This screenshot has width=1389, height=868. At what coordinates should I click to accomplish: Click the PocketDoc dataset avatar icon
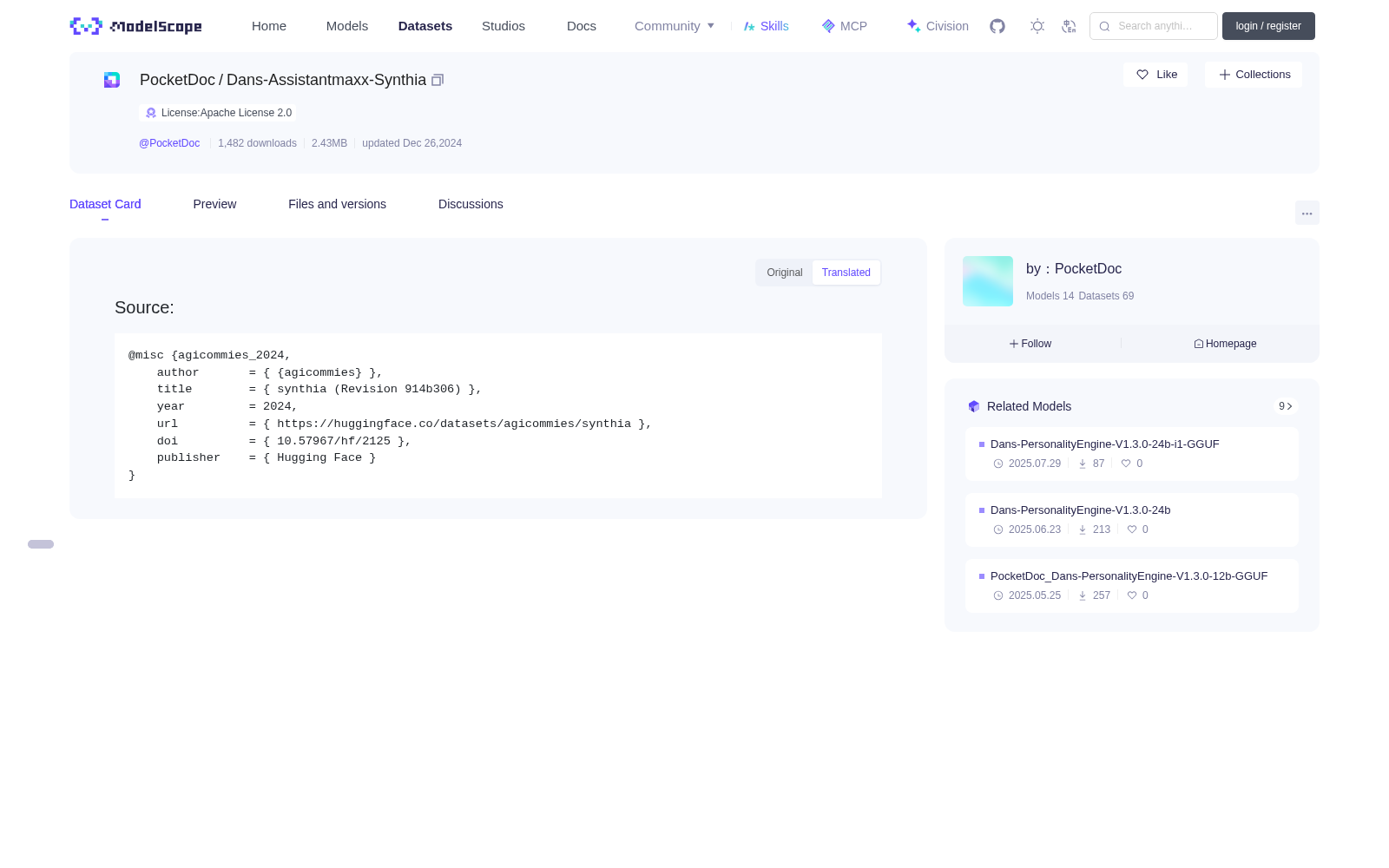[112, 80]
